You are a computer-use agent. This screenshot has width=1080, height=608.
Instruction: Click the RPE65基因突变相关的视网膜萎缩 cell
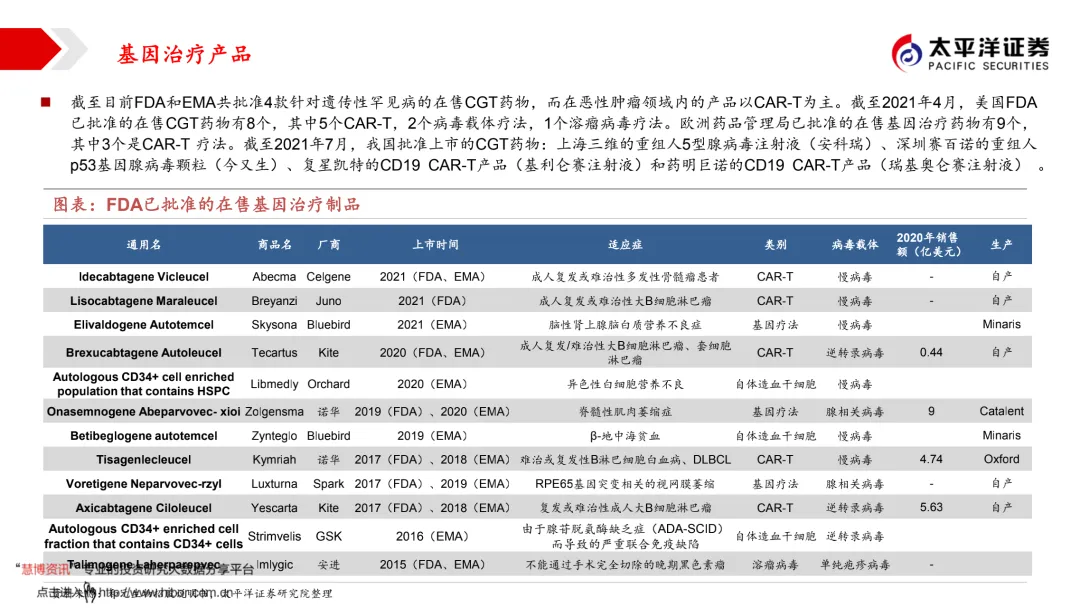click(x=625, y=484)
